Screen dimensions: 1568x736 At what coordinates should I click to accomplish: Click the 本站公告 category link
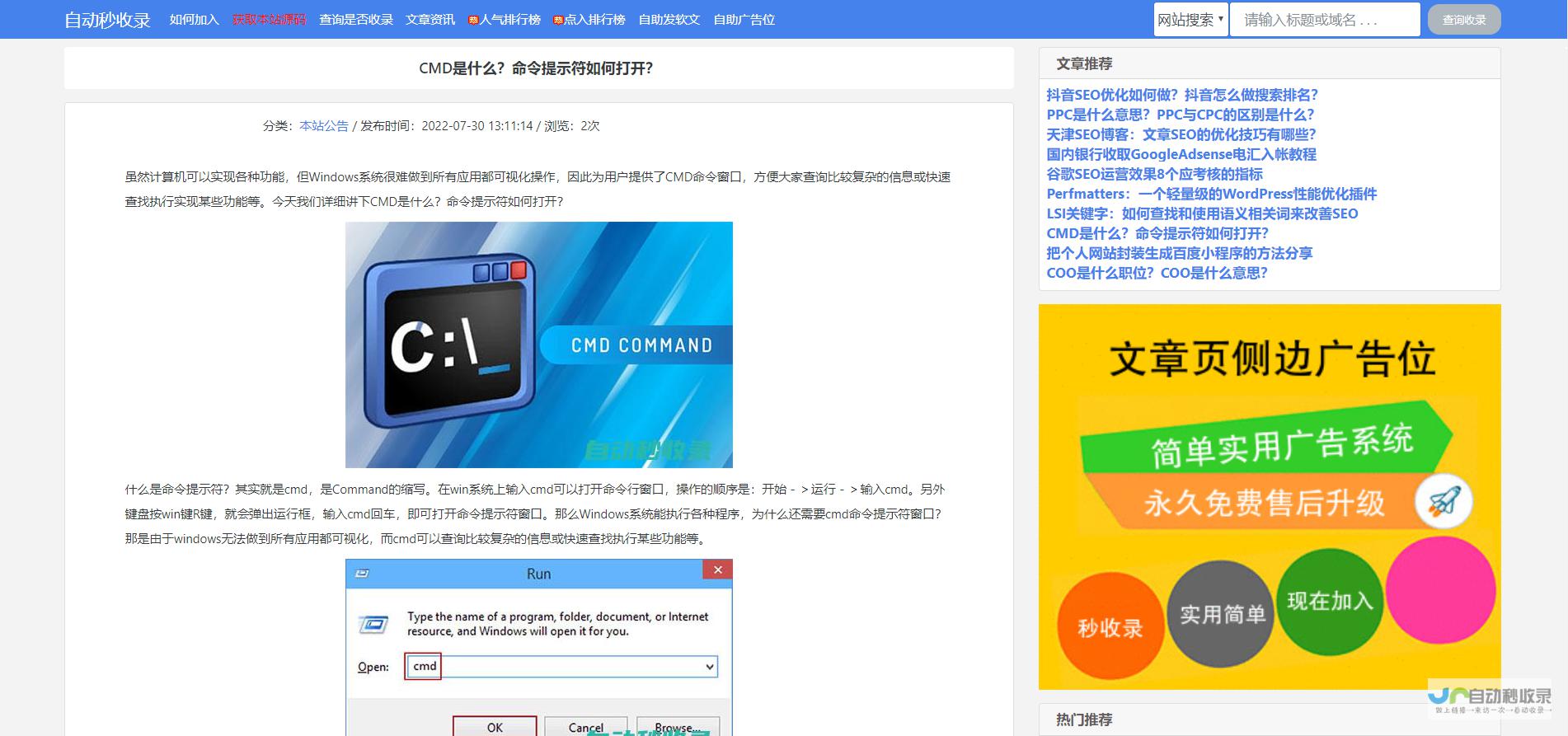324,126
